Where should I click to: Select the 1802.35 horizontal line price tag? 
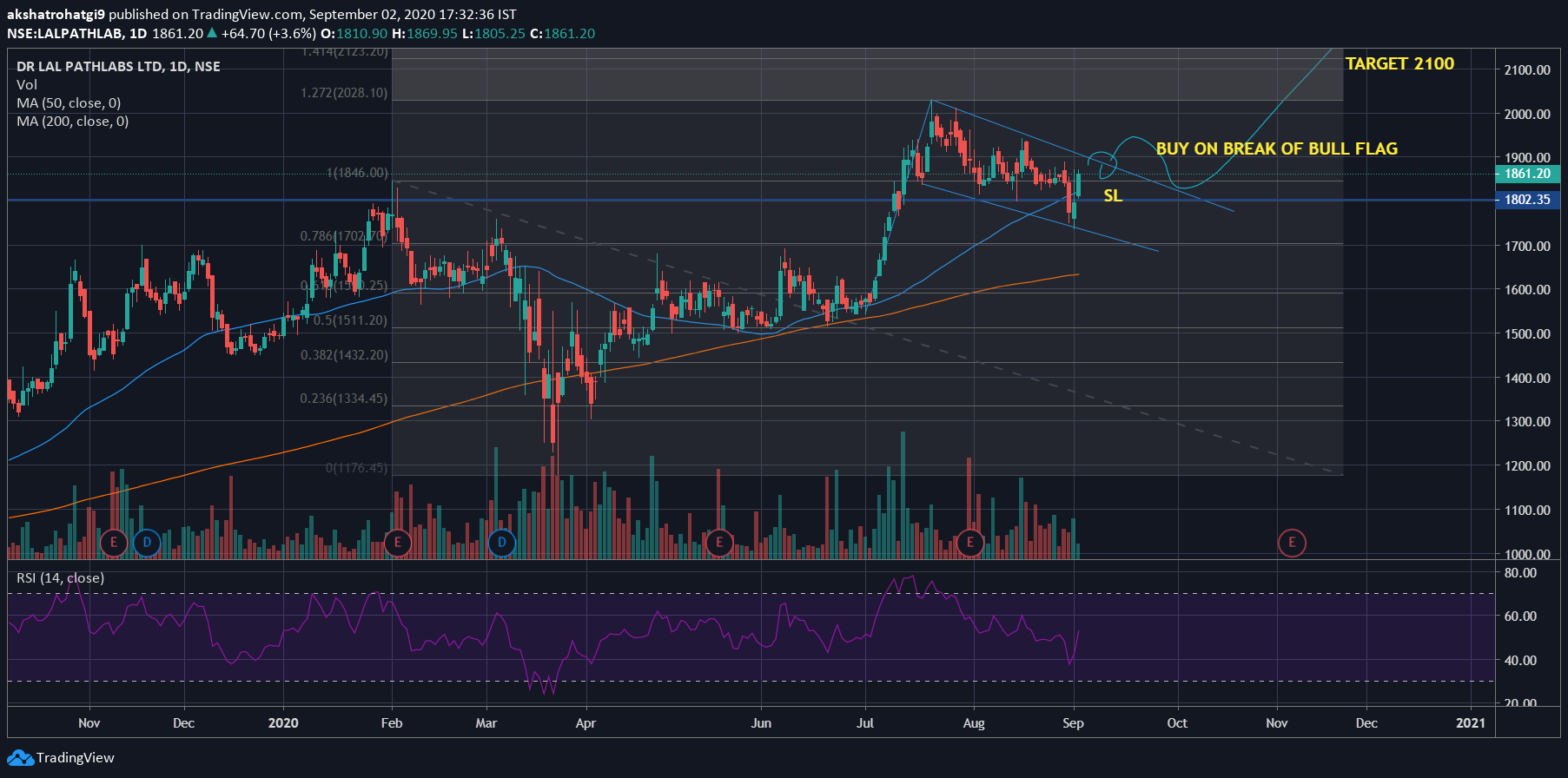1527,200
